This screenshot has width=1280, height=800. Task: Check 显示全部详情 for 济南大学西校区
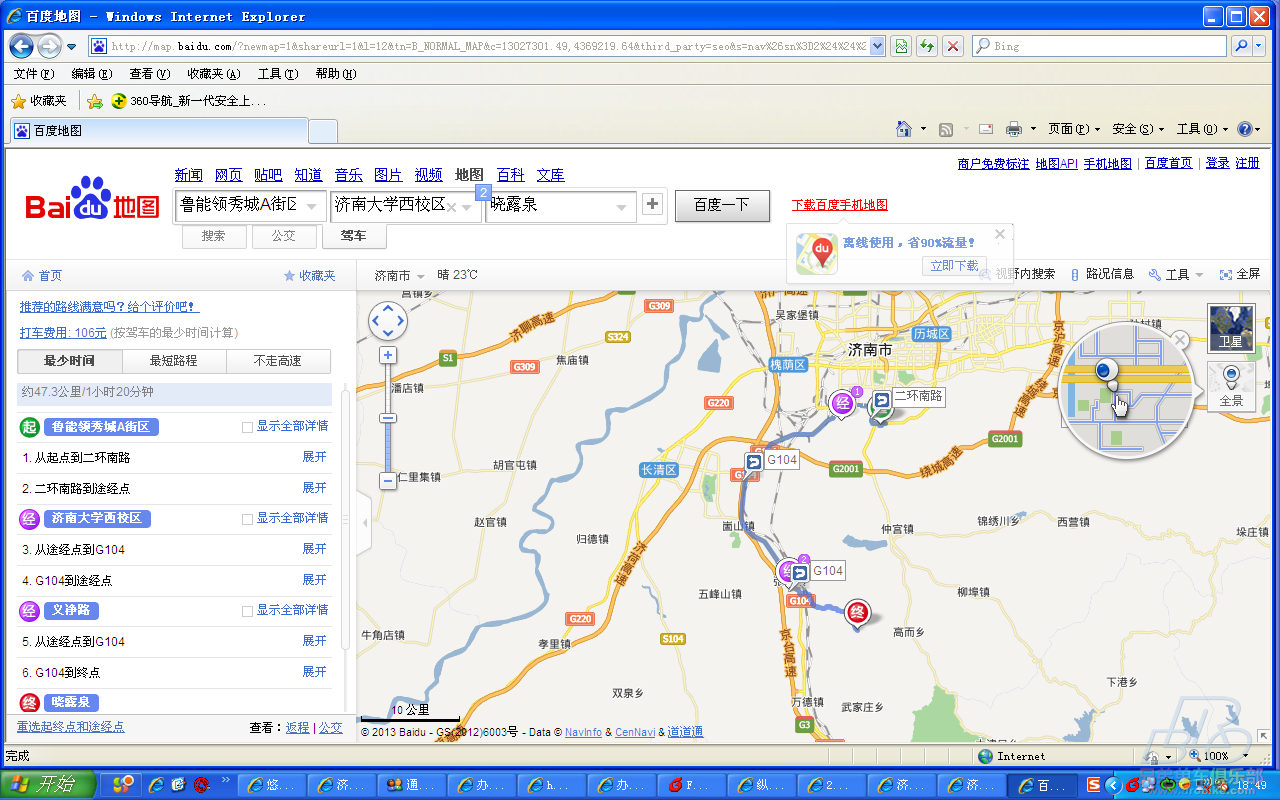(247, 519)
